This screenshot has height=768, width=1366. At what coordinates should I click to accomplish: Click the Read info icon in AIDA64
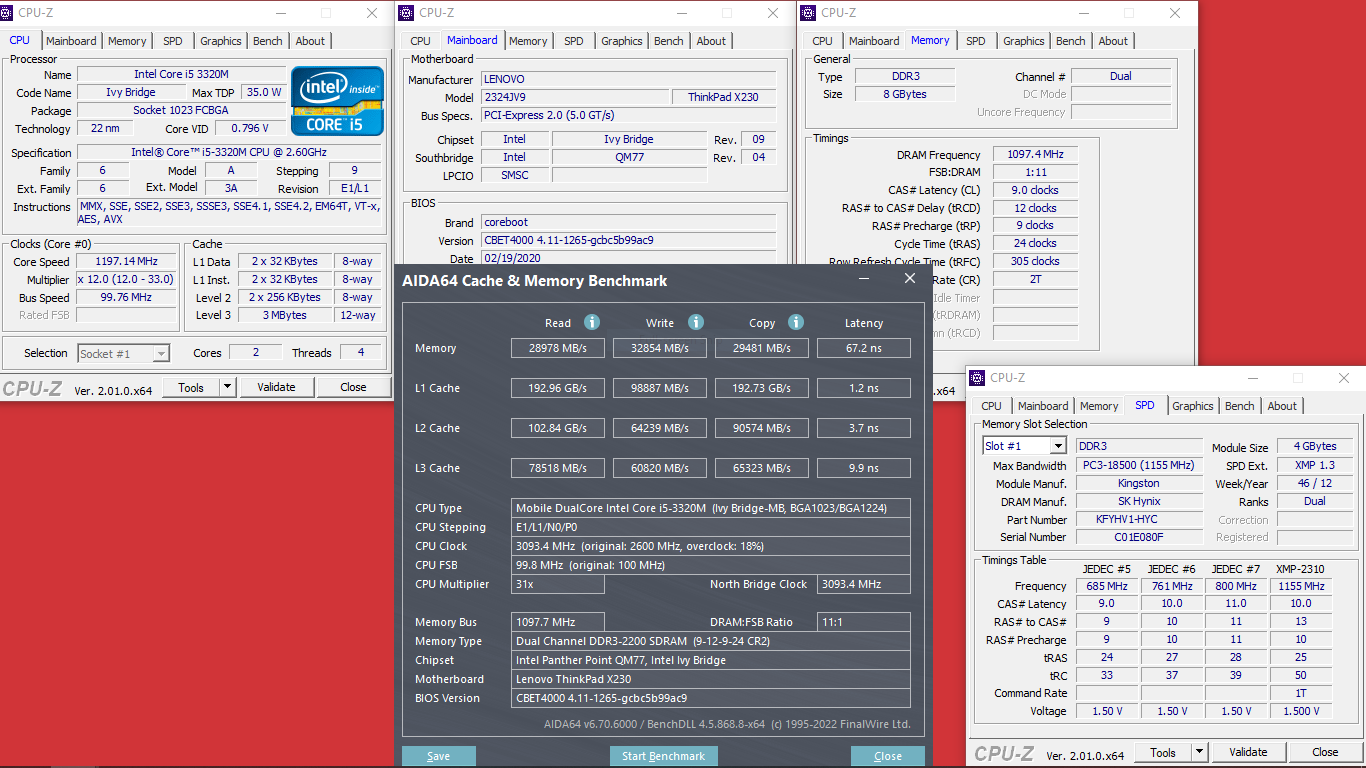592,322
